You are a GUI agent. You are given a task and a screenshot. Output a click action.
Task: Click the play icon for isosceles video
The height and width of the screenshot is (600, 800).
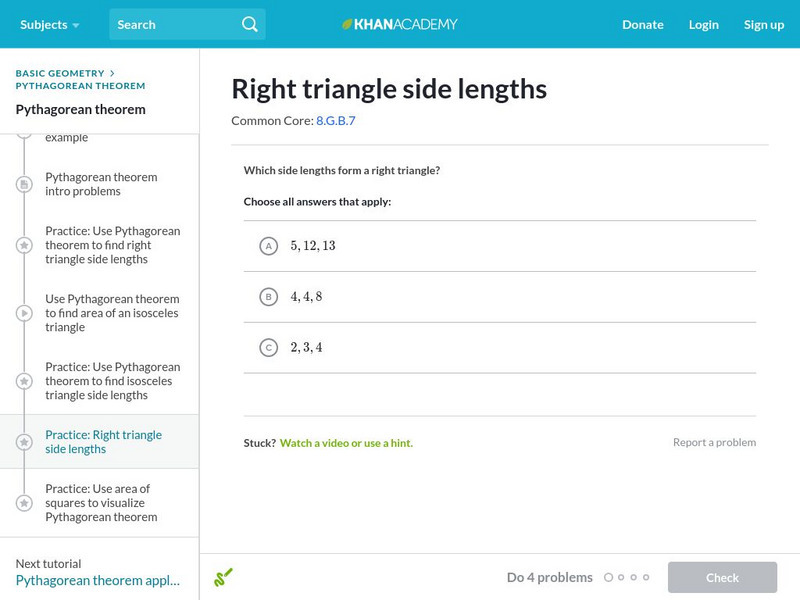(24, 313)
